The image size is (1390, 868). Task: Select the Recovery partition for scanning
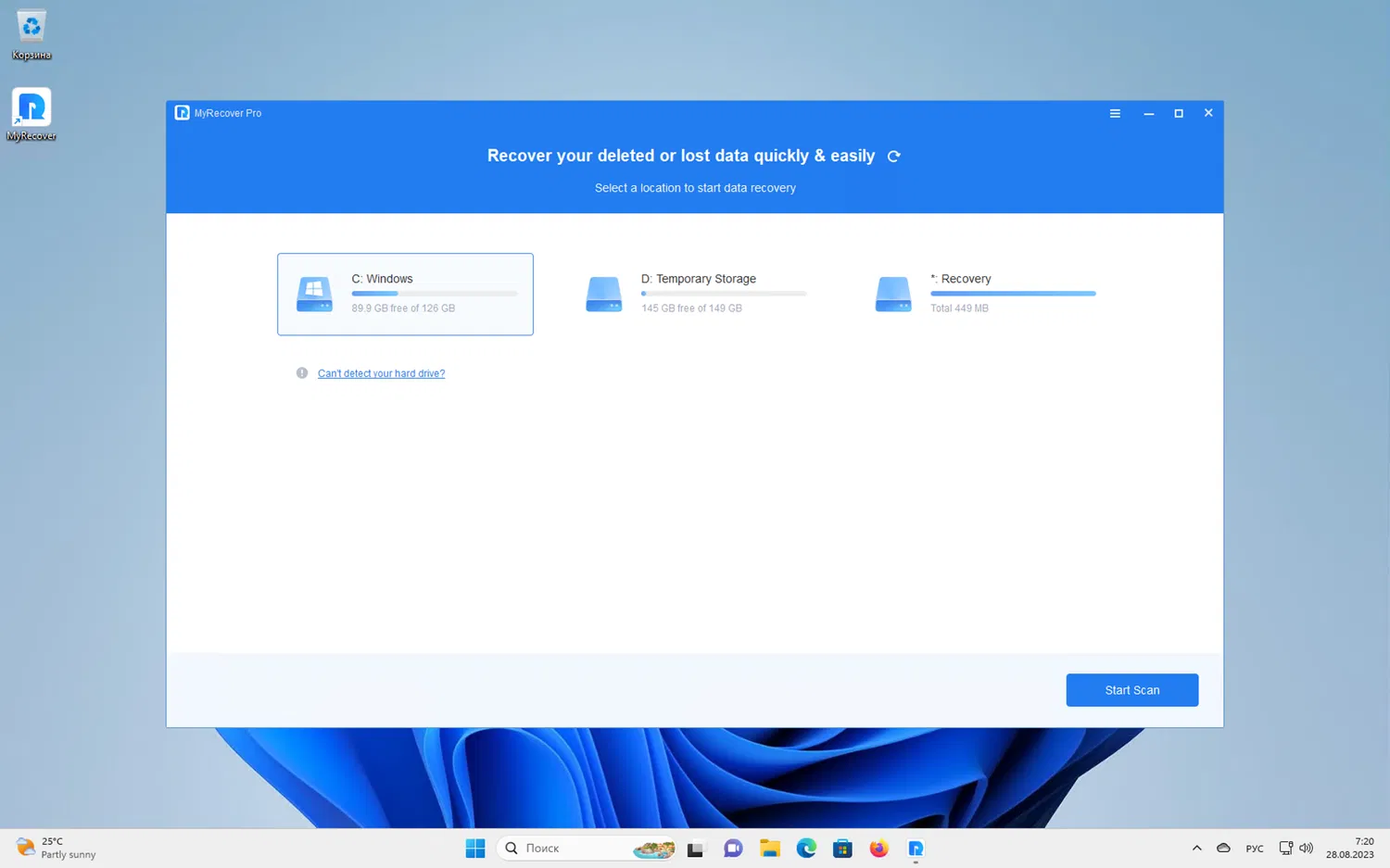(x=984, y=294)
